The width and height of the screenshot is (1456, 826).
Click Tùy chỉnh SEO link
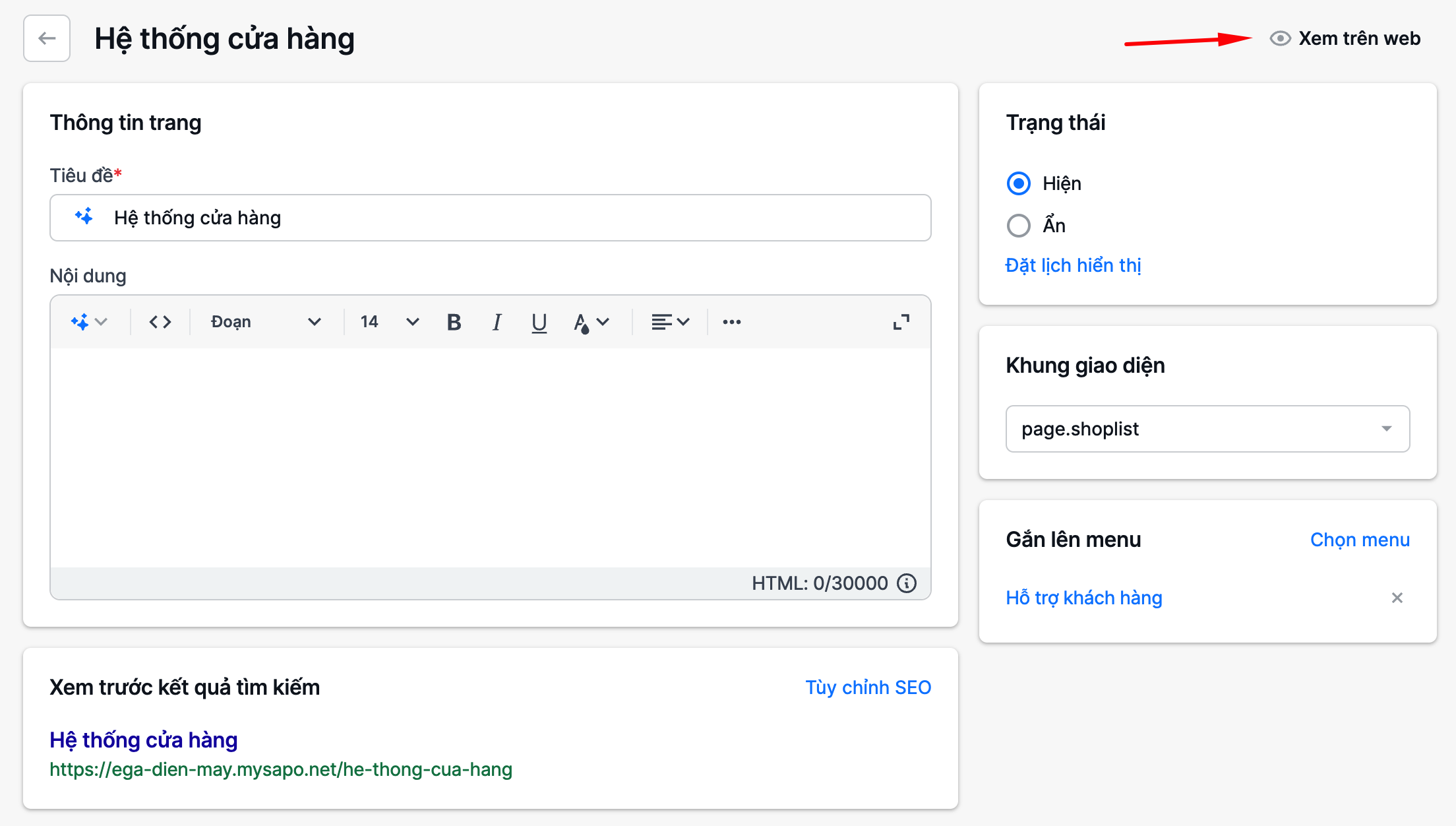coord(868,687)
